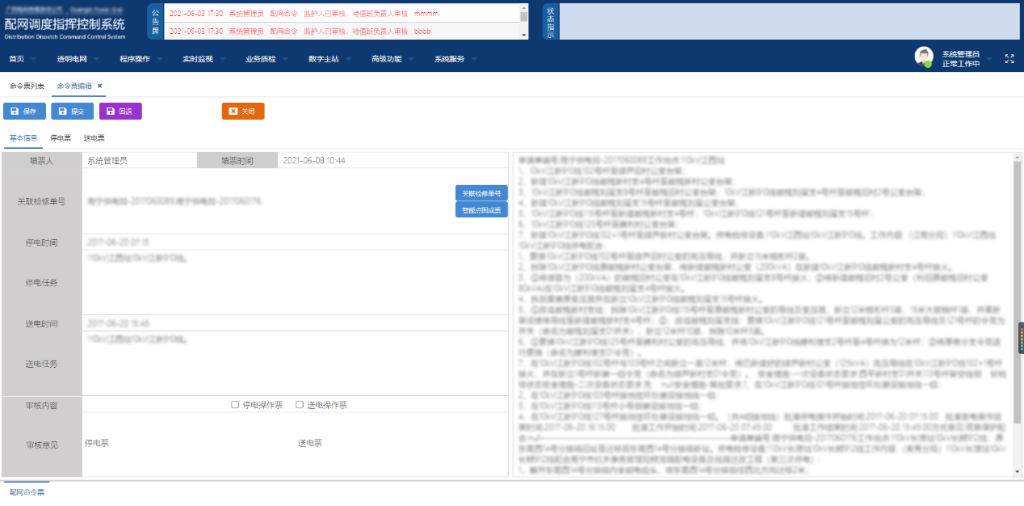Open the 系统服务 dropdown menu
Viewport: 1024px width, 506px height.
453,59
